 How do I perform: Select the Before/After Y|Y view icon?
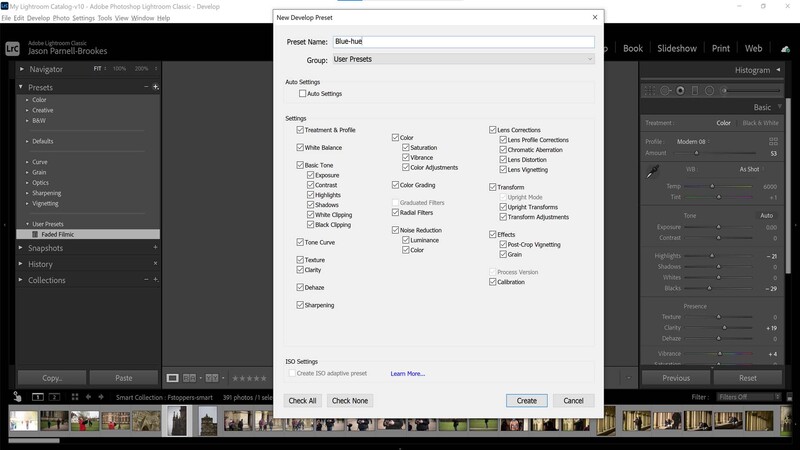click(x=212, y=378)
